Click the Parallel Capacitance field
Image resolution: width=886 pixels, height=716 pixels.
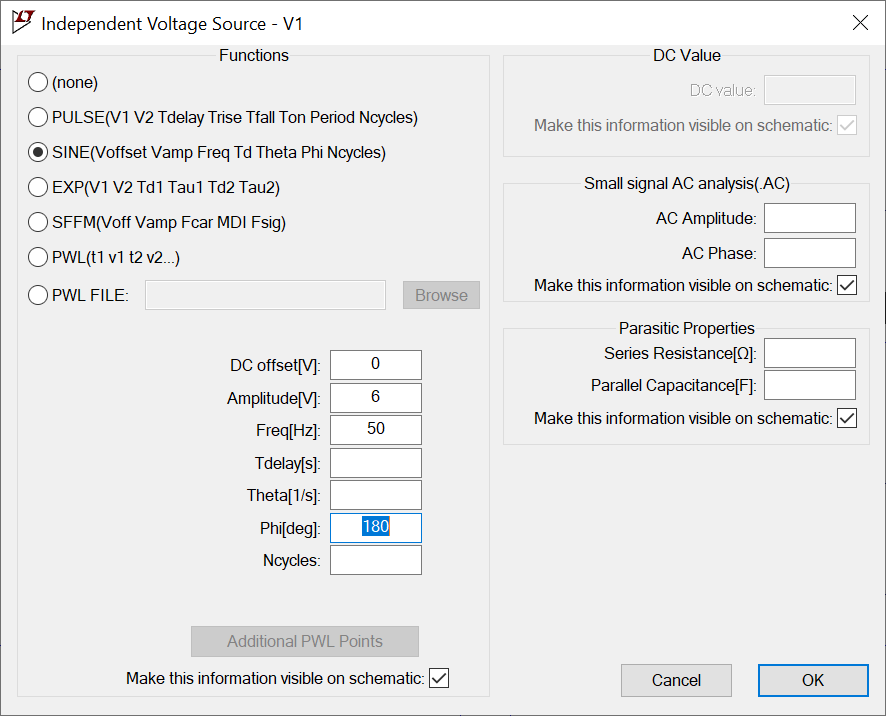[810, 385]
